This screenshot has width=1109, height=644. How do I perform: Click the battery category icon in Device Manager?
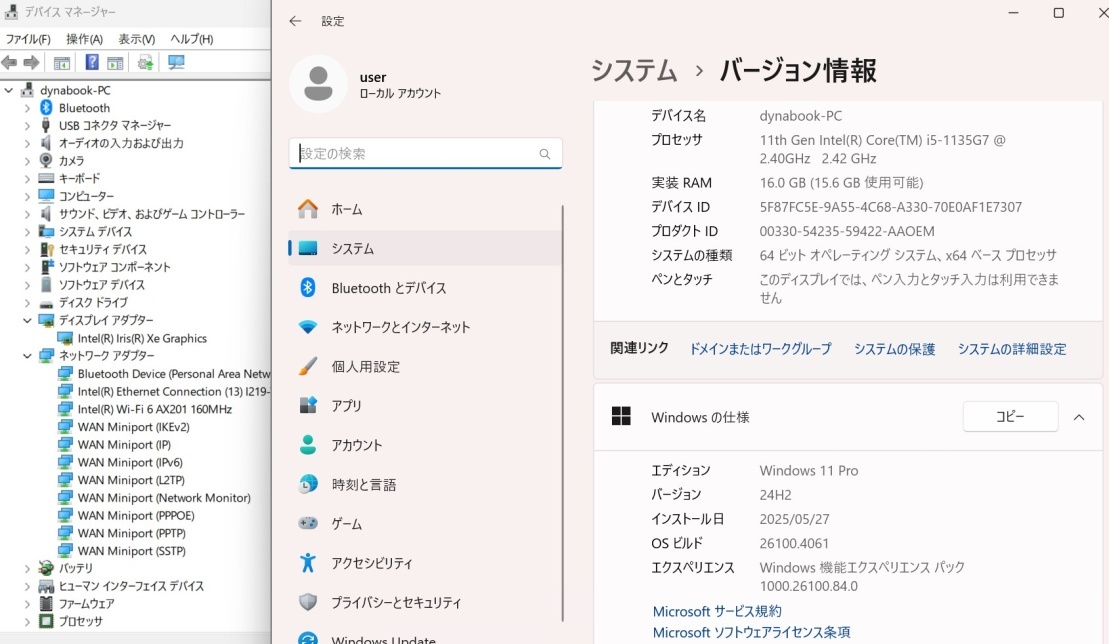(46, 568)
